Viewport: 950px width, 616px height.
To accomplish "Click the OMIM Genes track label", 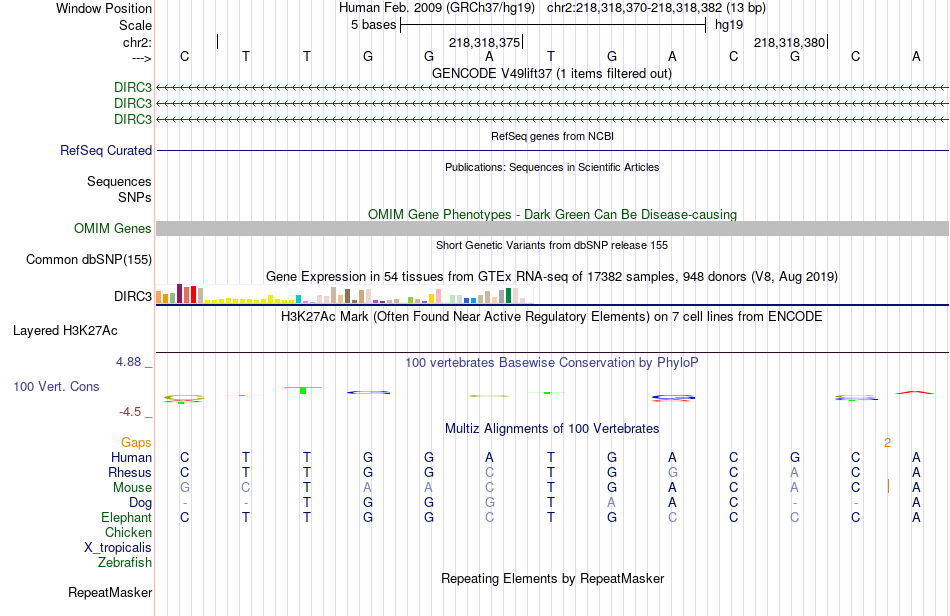I will click(x=113, y=228).
